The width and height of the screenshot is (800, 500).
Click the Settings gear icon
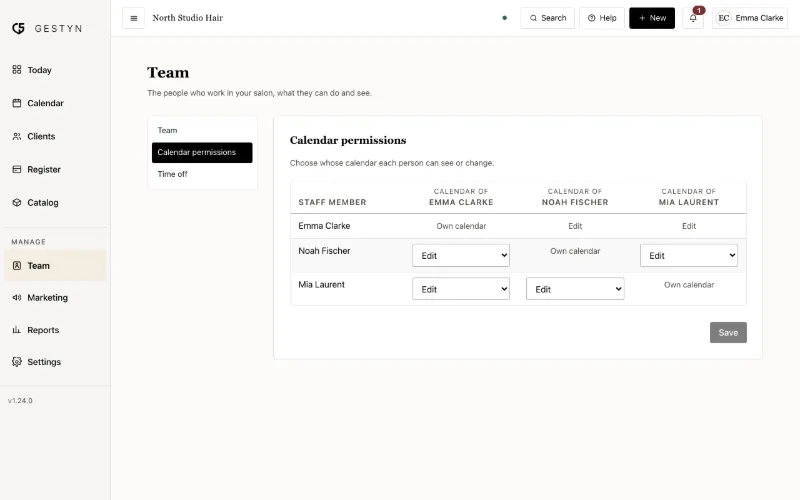tap(17, 362)
